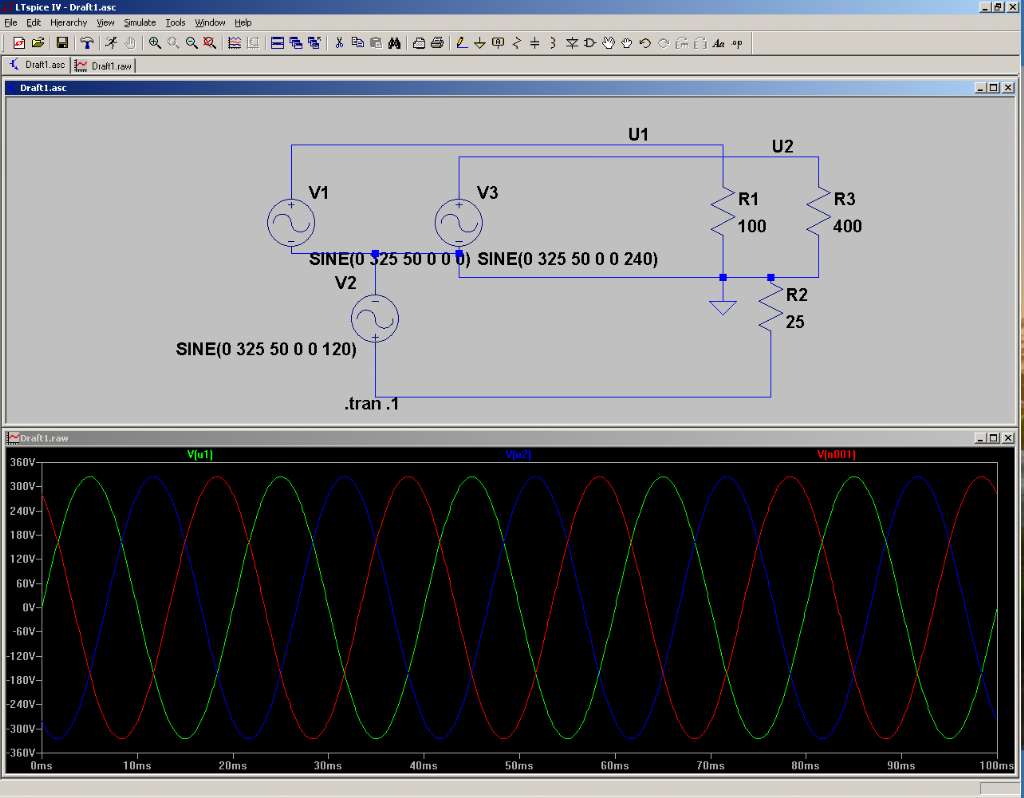This screenshot has height=798, width=1024.
Task: Click the Print icon in toolbar
Action: coord(437,43)
